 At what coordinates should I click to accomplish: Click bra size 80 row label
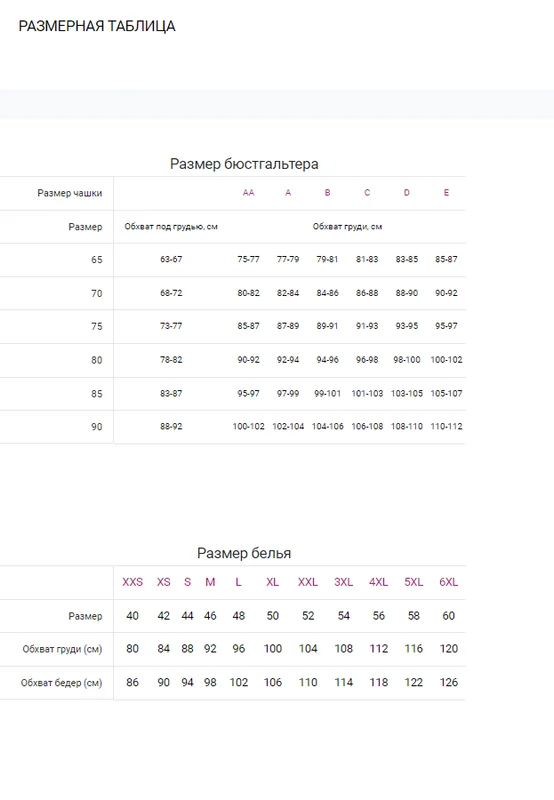(x=97, y=360)
